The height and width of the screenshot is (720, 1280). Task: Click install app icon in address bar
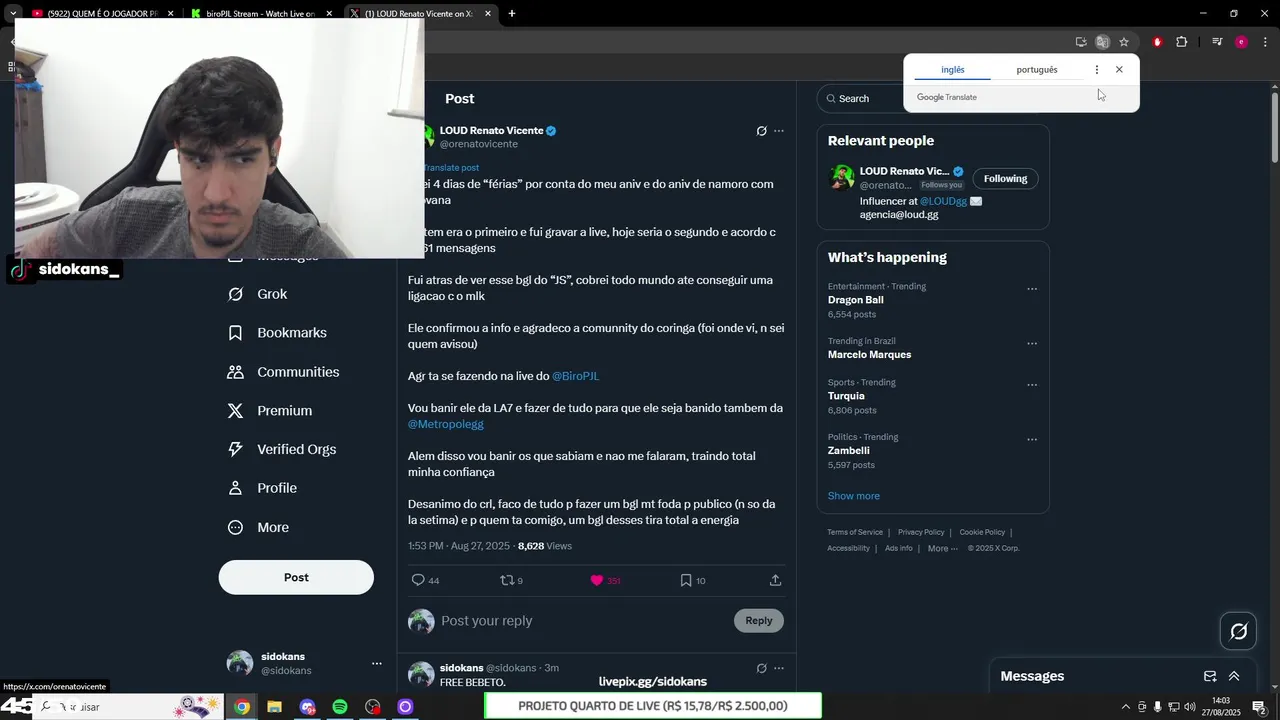1081,42
